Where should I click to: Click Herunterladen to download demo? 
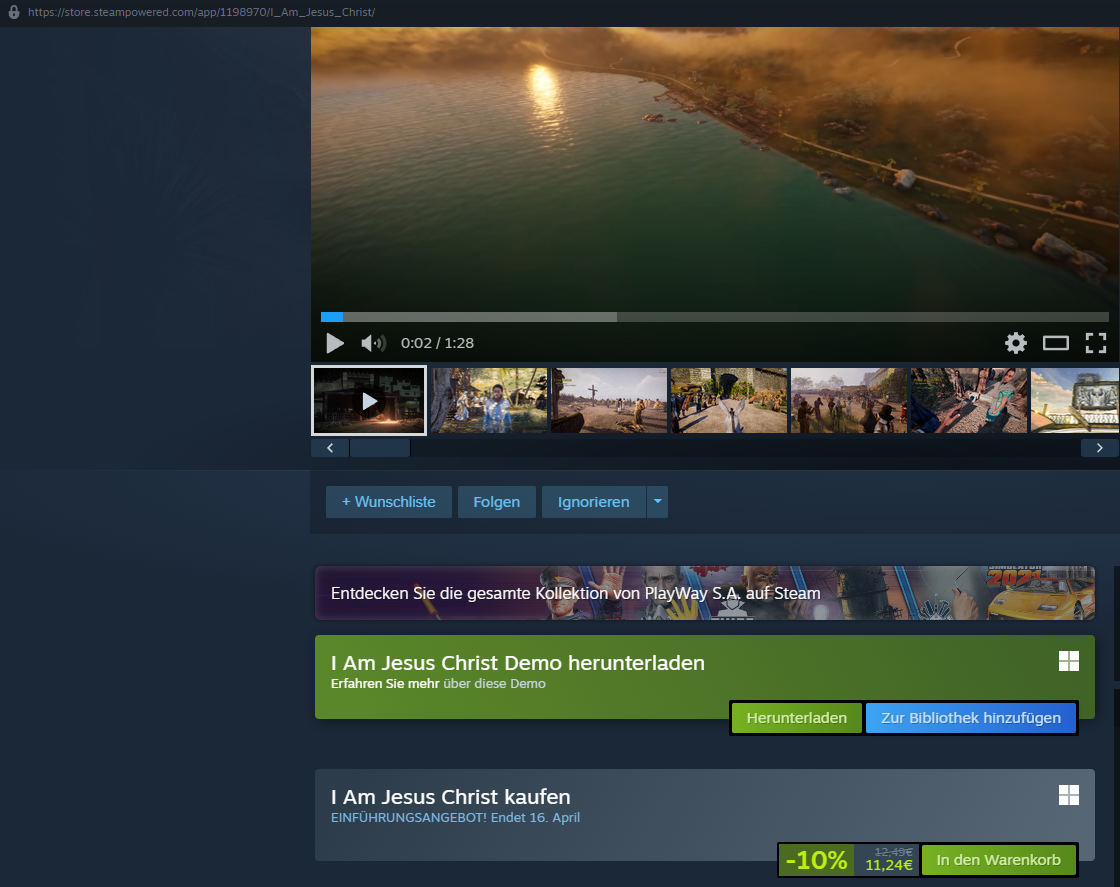click(797, 718)
